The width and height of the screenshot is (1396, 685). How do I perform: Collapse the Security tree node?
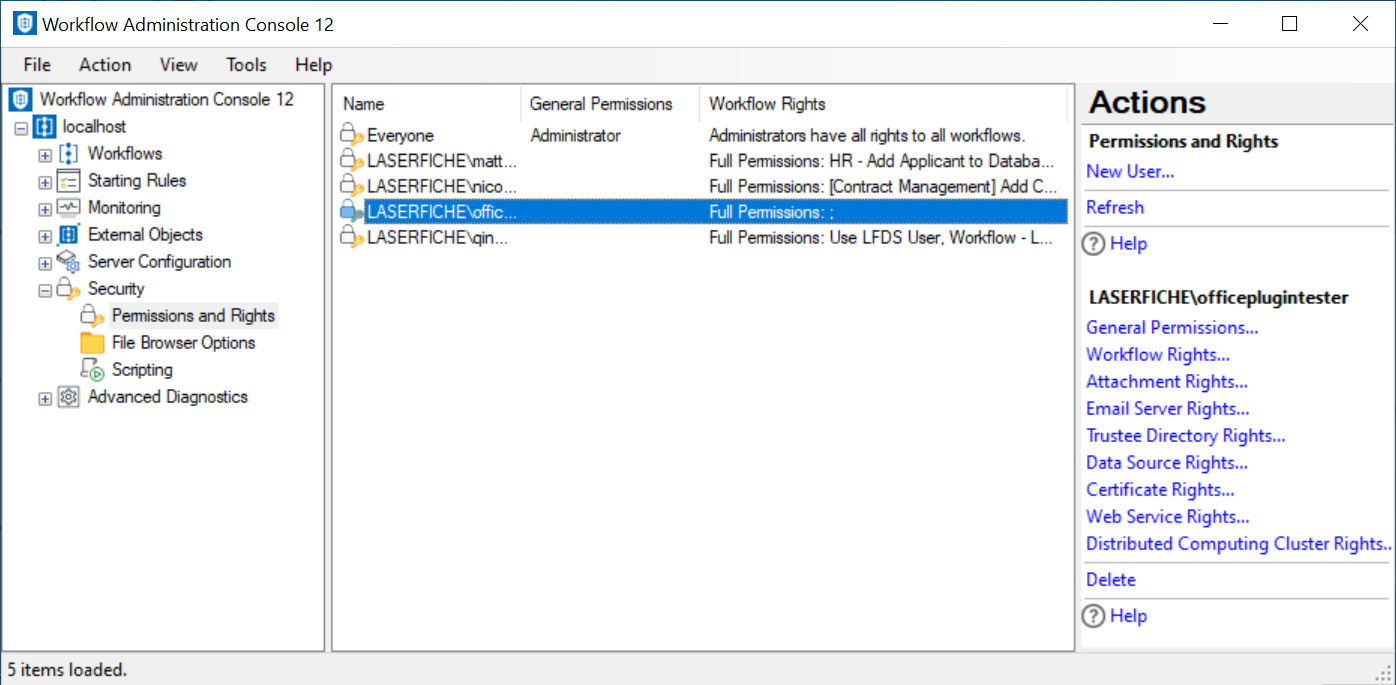(45, 290)
